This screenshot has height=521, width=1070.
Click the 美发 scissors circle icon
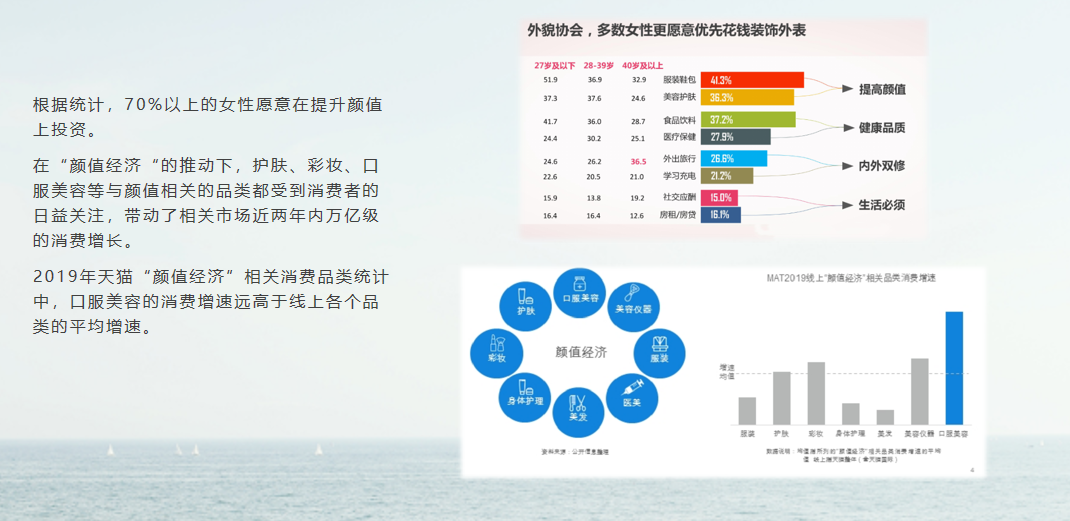(578, 412)
